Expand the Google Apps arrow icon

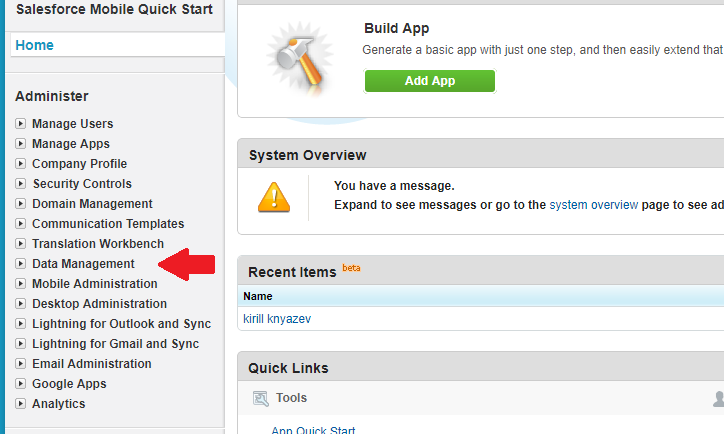click(x=21, y=384)
